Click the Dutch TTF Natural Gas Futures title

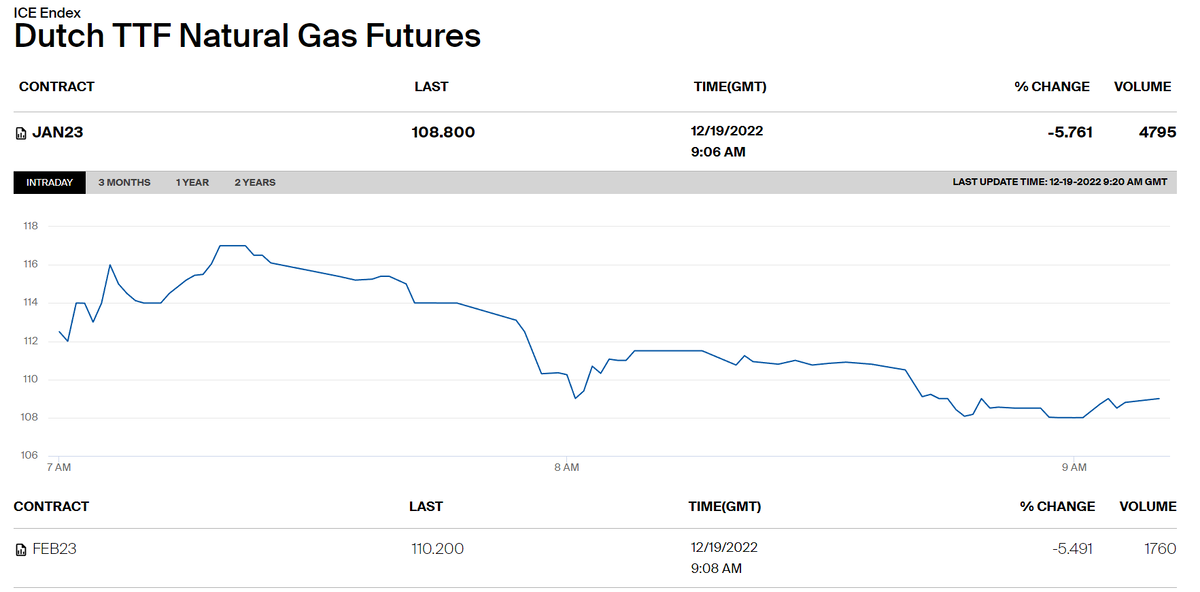(248, 36)
